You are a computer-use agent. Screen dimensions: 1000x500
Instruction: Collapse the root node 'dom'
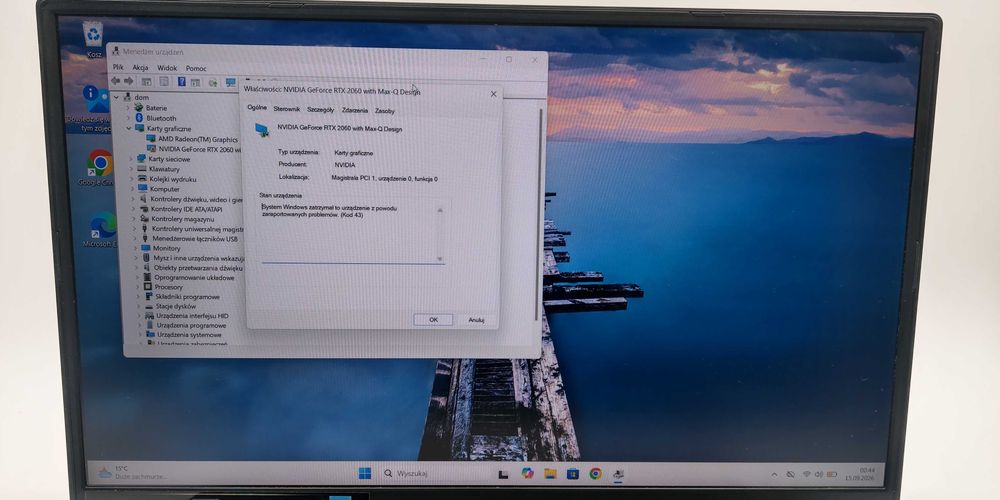(116, 98)
